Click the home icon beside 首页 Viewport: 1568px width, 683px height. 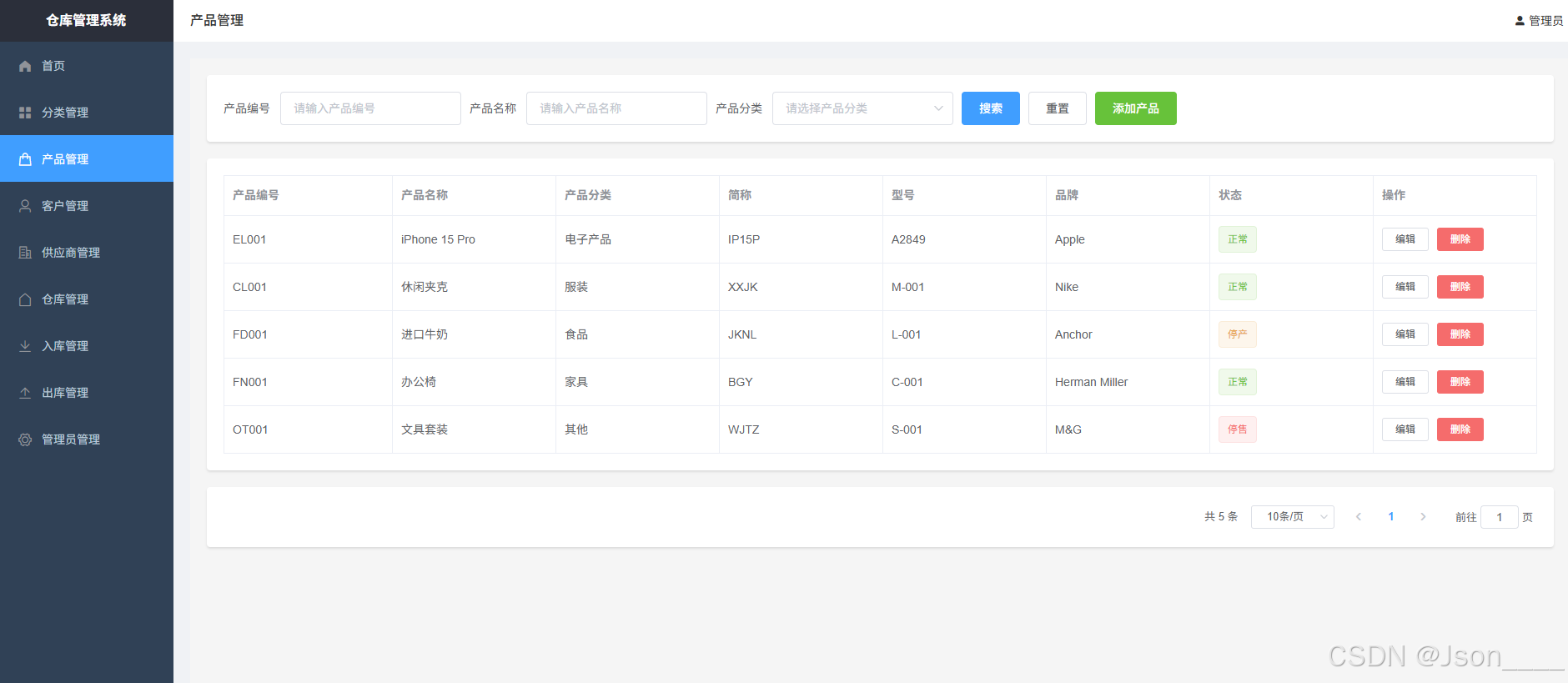(x=25, y=66)
